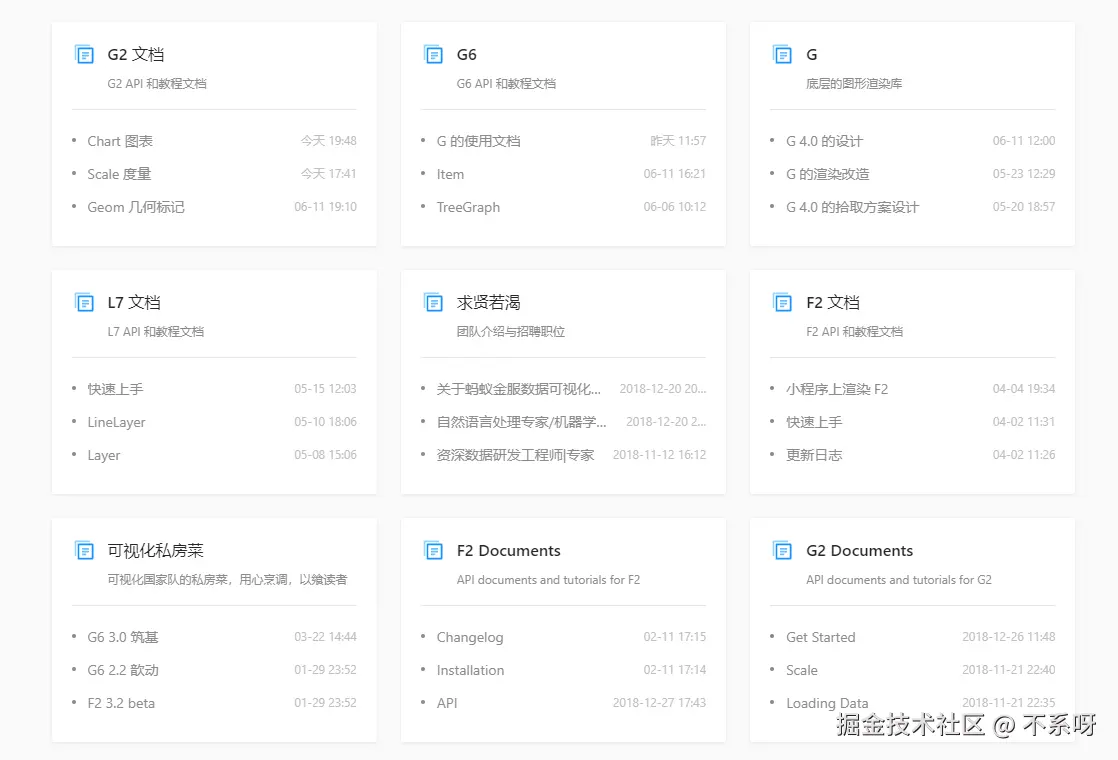Click the 底层的图形渲染库 description
Image resolution: width=1118 pixels, height=760 pixels.
853,83
